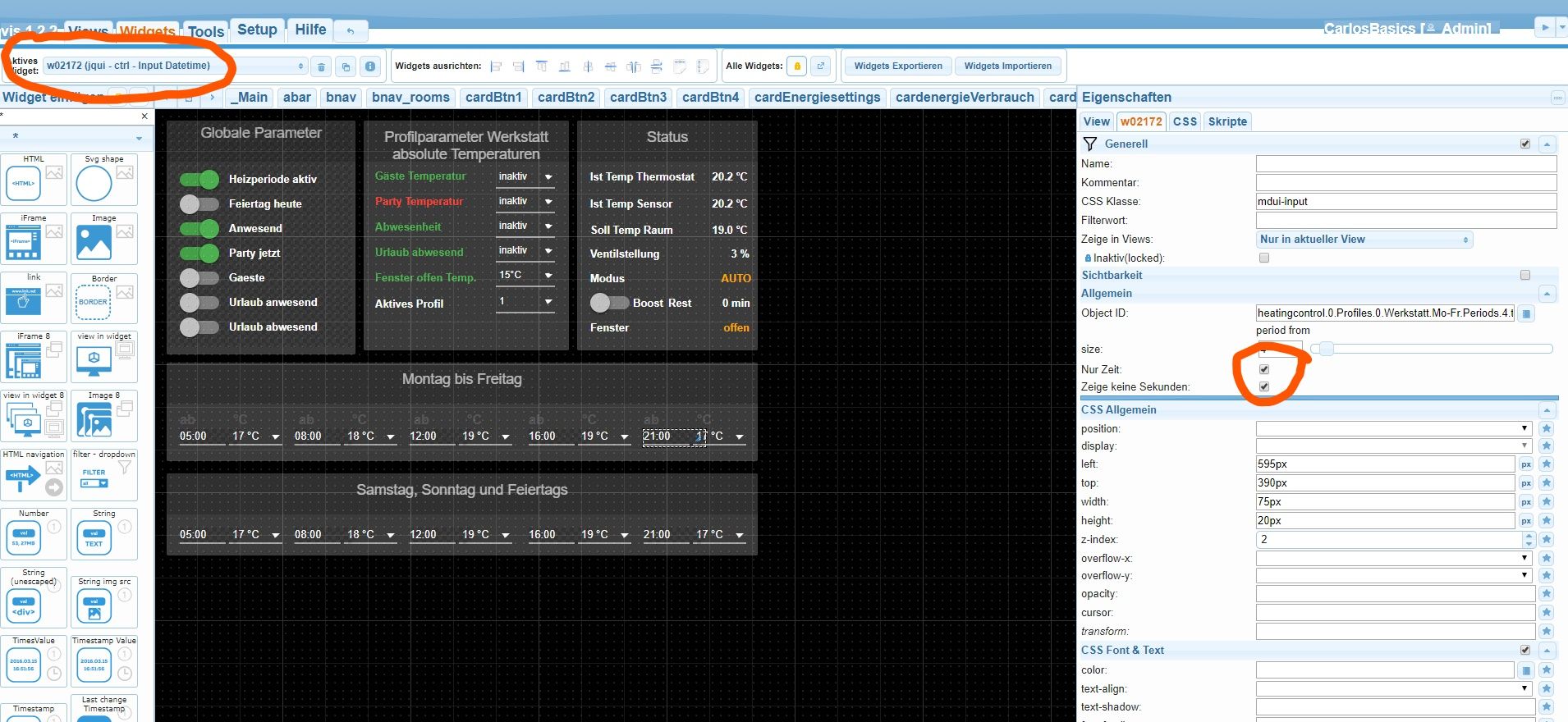
Task: Switch to the cardEnergiesettings view tab
Action: (817, 97)
